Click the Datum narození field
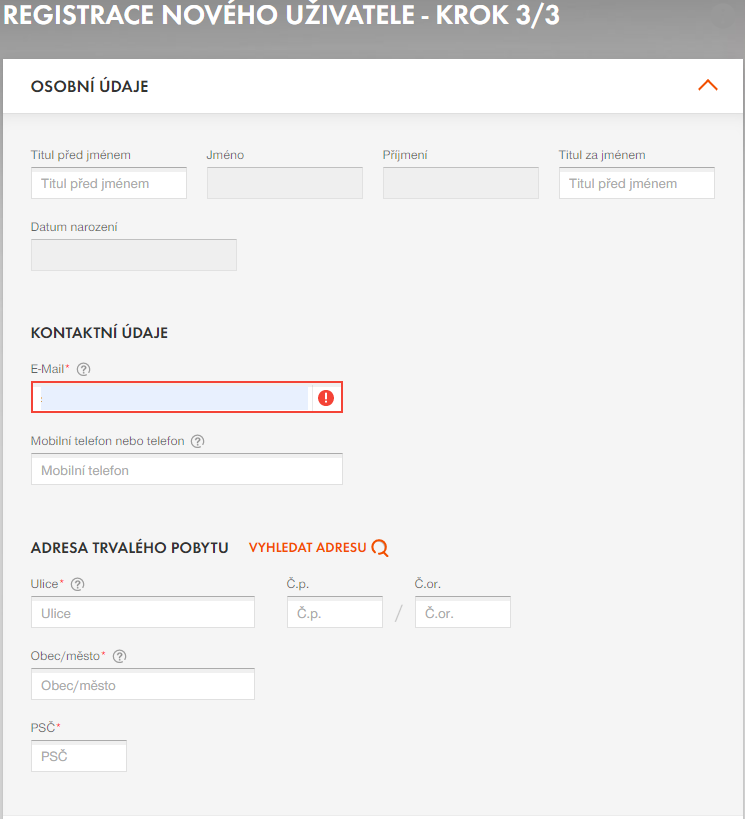745x819 pixels. (134, 256)
